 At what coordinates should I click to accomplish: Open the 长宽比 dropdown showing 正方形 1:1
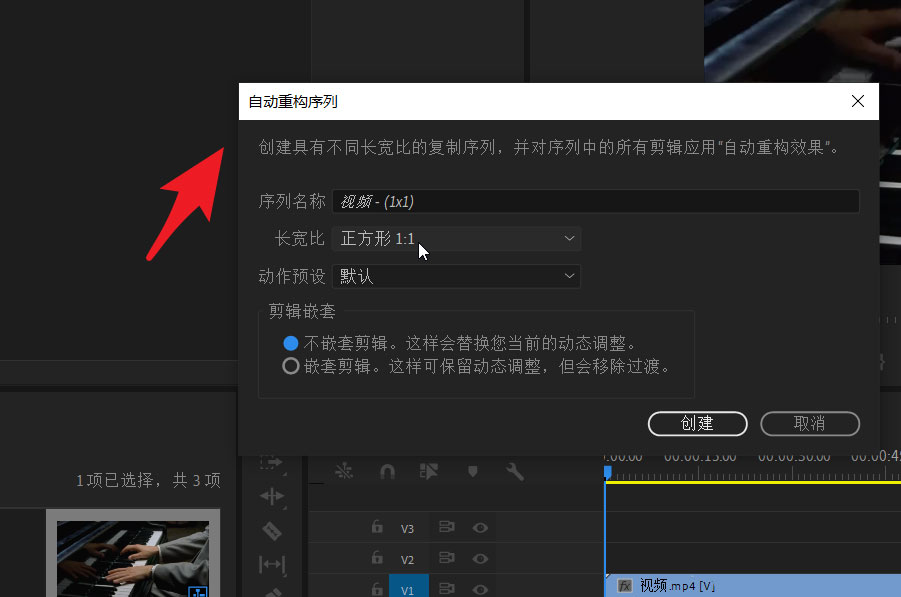pyautogui.click(x=456, y=239)
